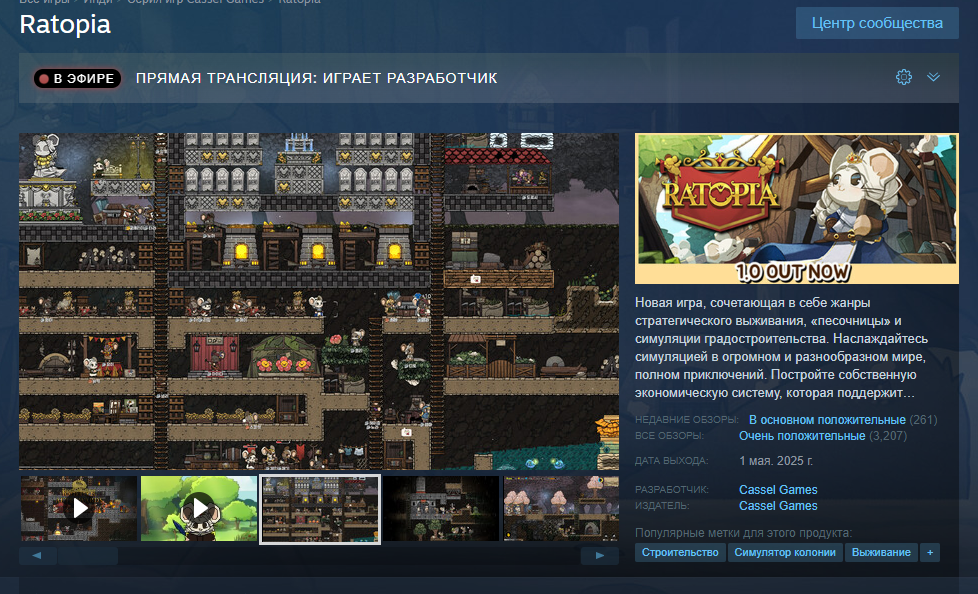Click the game description paragraph starting with Новая игра

pos(782,348)
